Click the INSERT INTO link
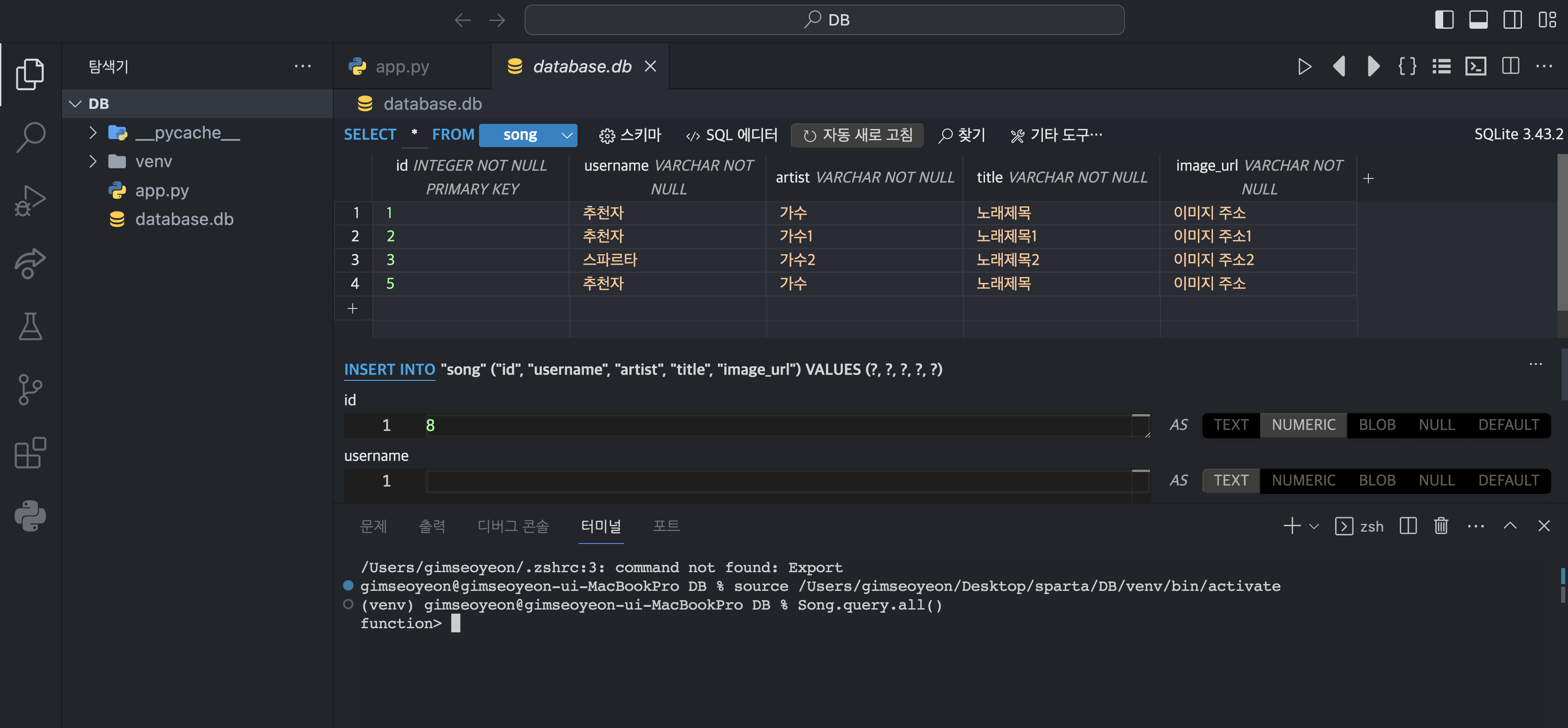Image resolution: width=1568 pixels, height=728 pixels. point(390,369)
